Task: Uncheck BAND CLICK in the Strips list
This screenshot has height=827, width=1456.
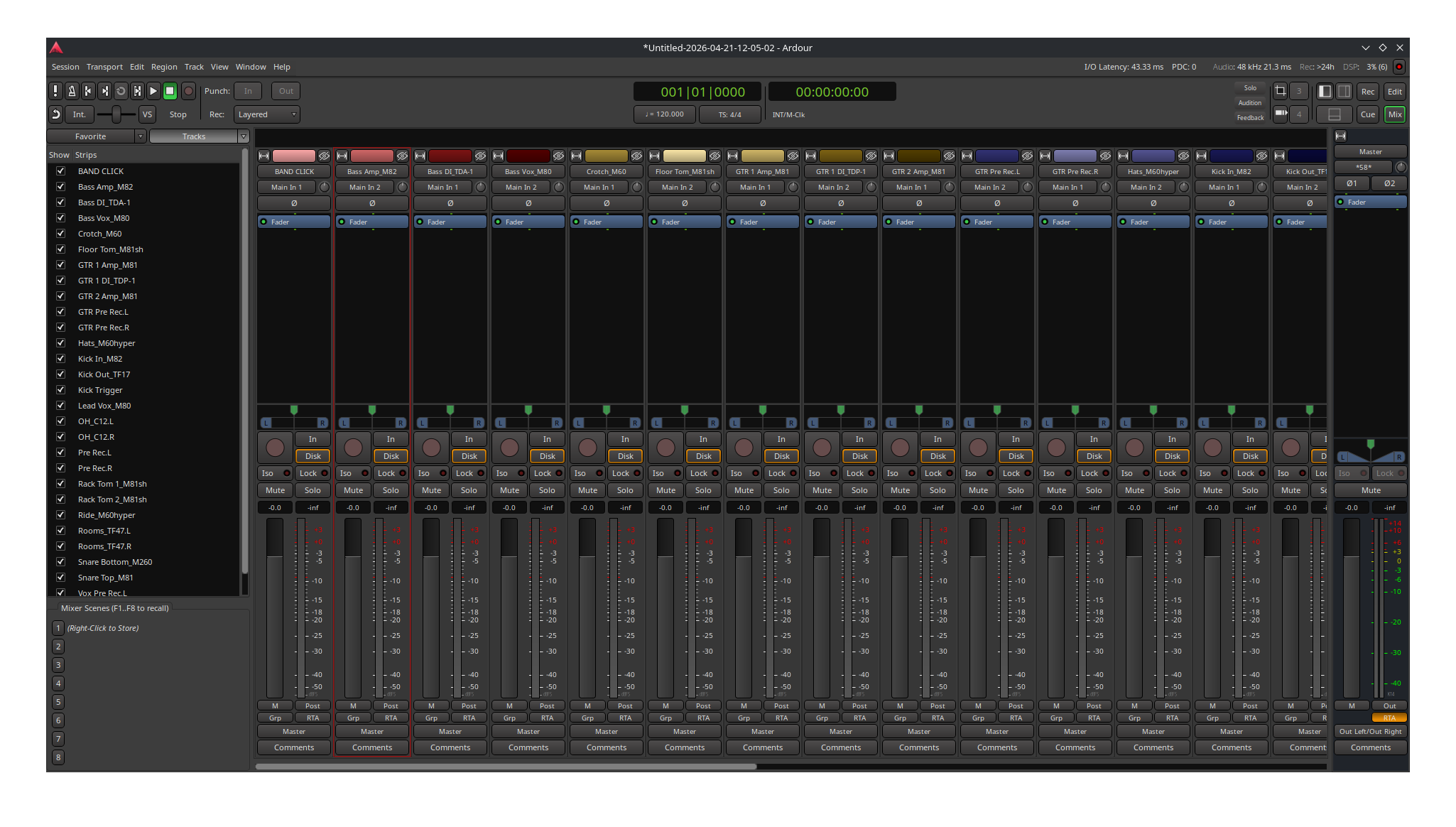Action: [60, 171]
